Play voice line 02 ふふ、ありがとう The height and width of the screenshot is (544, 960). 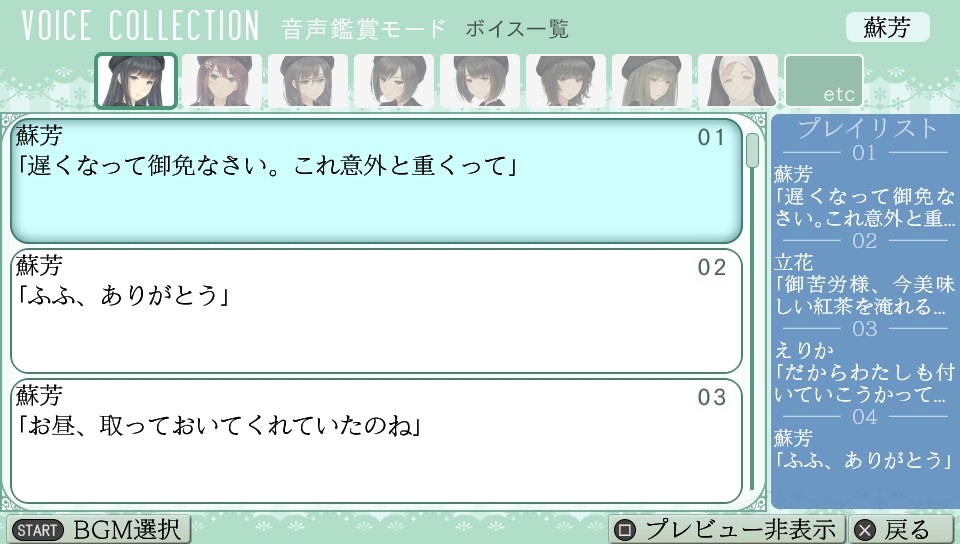point(377,311)
